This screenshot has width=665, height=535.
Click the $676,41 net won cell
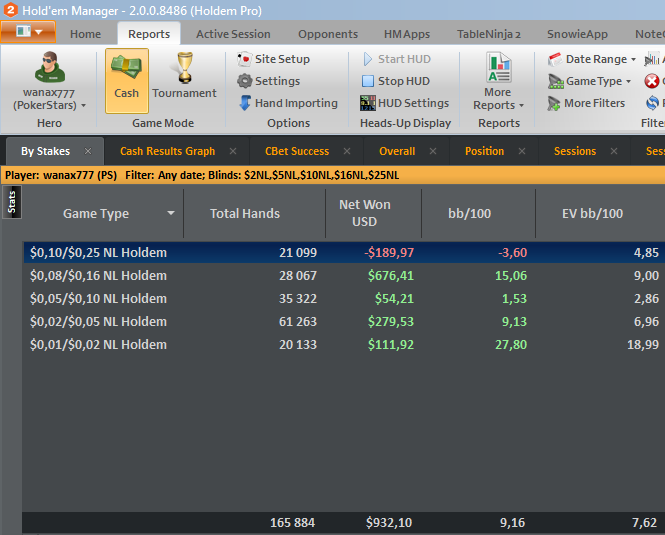[391, 275]
